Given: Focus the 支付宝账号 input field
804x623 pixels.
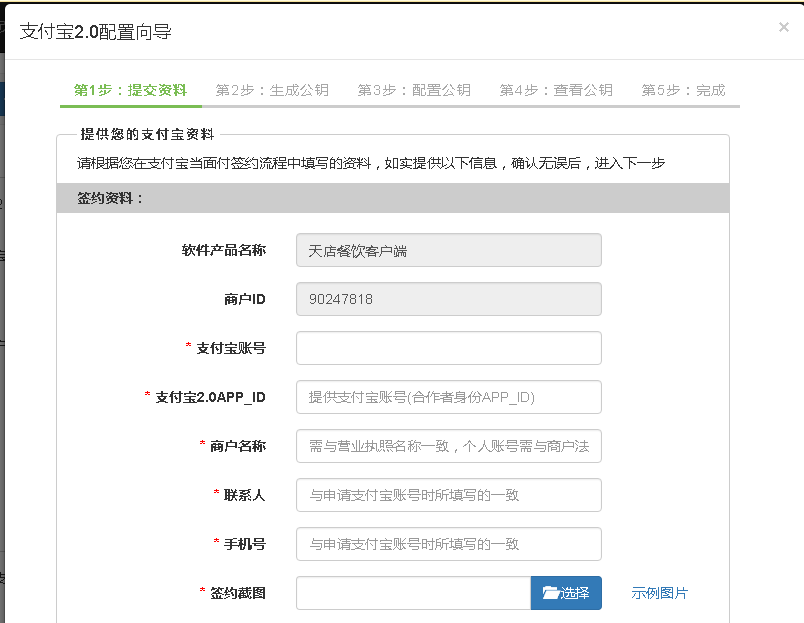Looking at the screenshot, I should point(449,348).
